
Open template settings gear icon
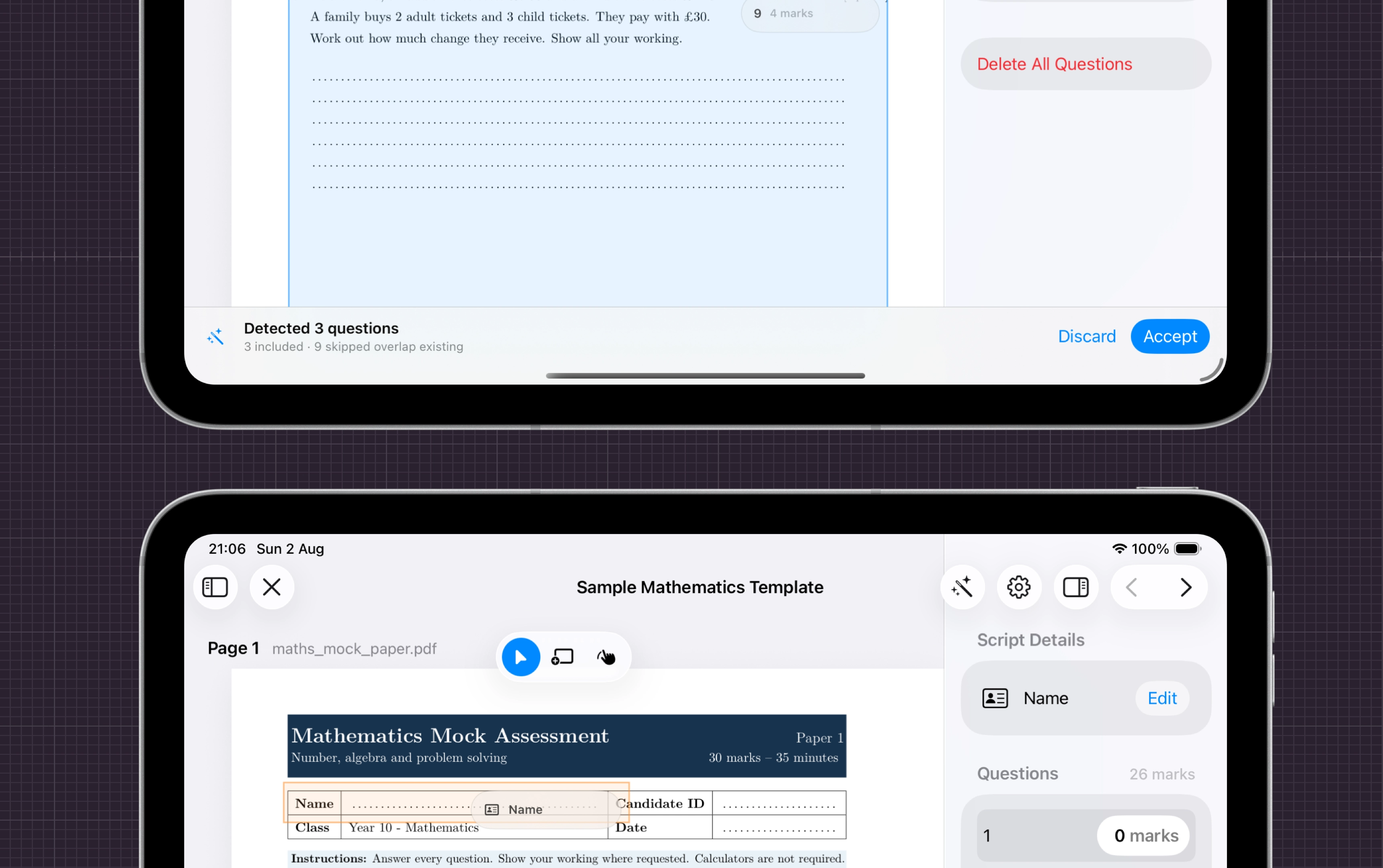[x=1019, y=587]
